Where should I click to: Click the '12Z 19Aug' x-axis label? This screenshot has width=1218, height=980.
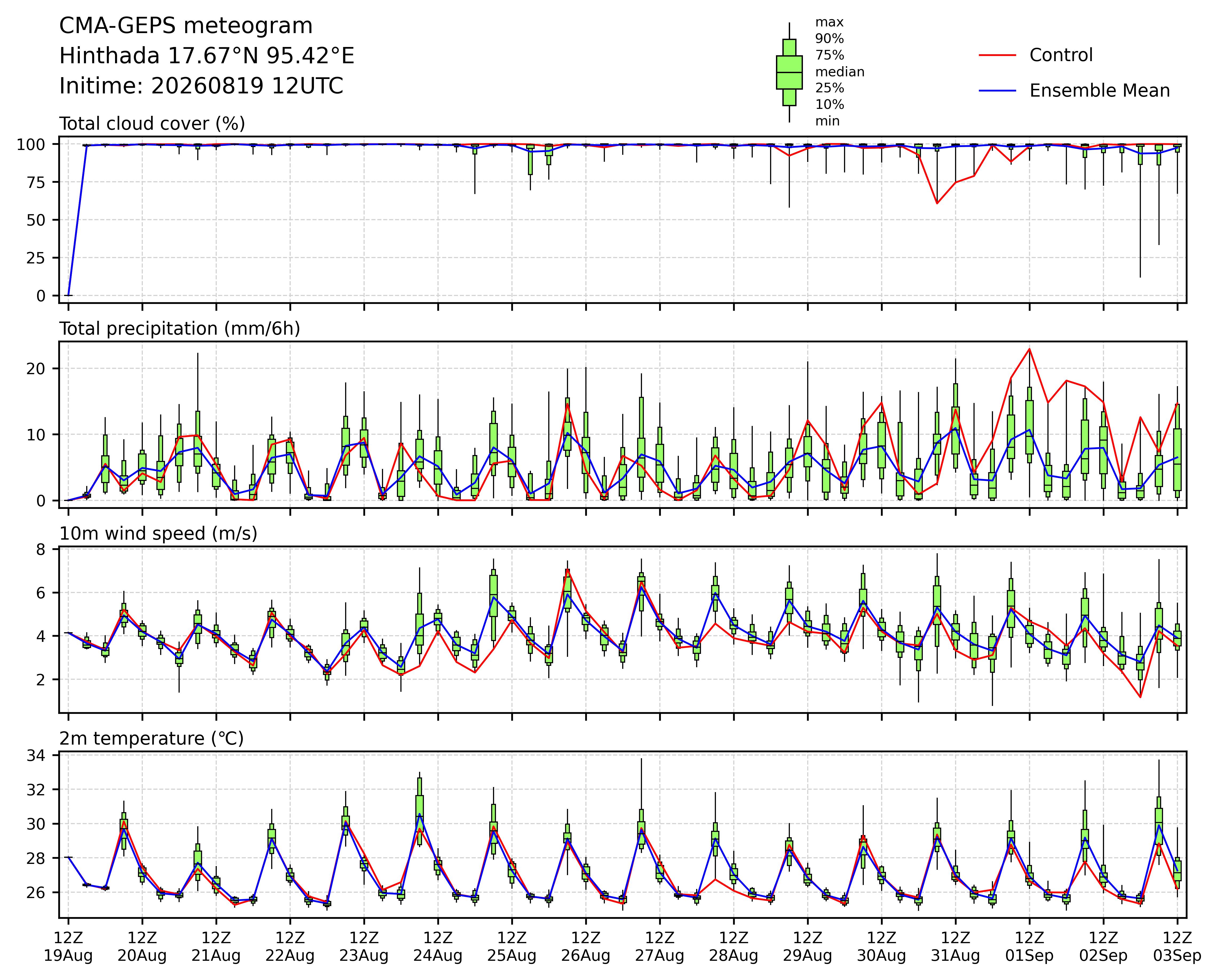click(x=68, y=947)
